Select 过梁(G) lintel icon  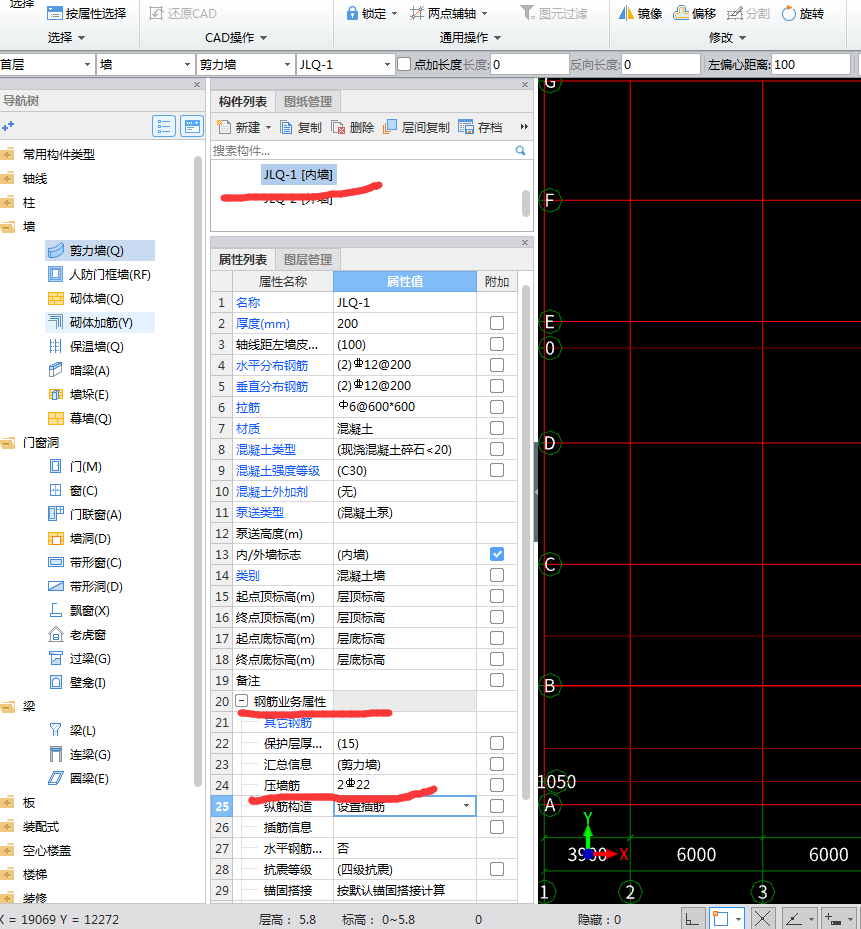(56, 658)
